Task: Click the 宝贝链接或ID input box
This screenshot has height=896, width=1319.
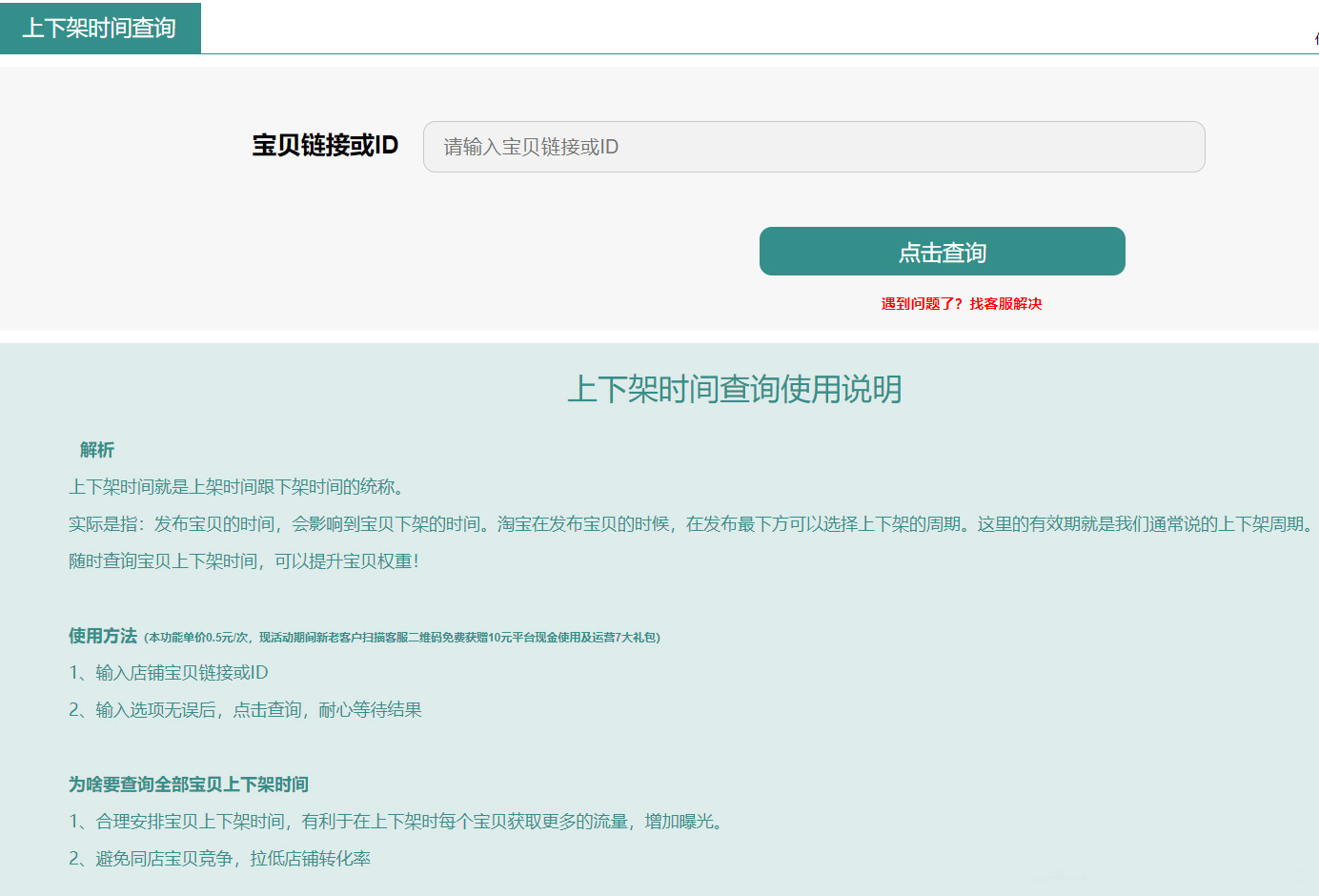Action: click(x=814, y=146)
